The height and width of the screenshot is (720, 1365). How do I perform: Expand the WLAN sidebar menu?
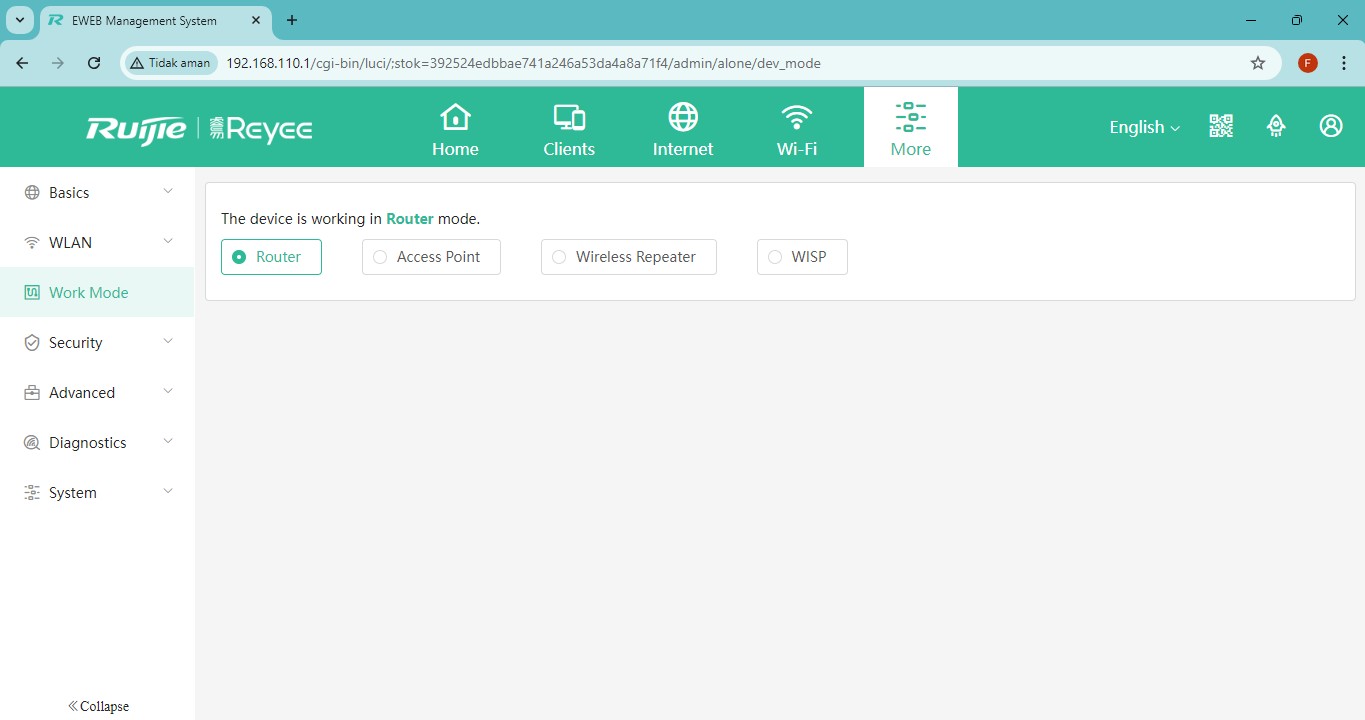click(97, 243)
